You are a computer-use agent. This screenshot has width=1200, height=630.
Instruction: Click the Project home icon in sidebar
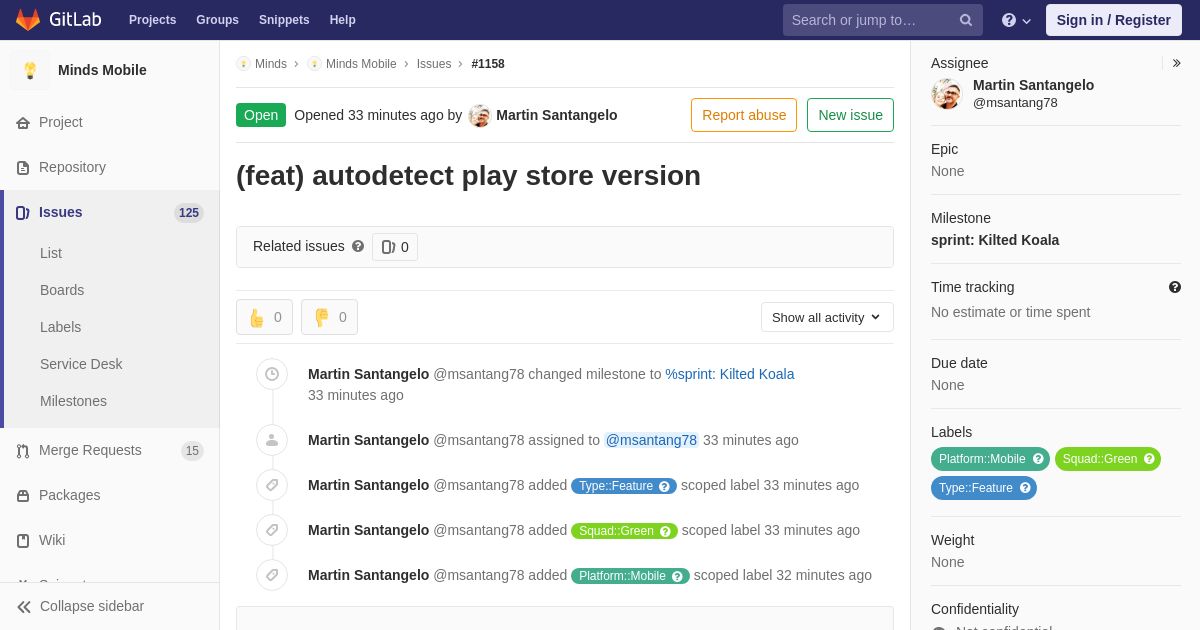tap(23, 123)
